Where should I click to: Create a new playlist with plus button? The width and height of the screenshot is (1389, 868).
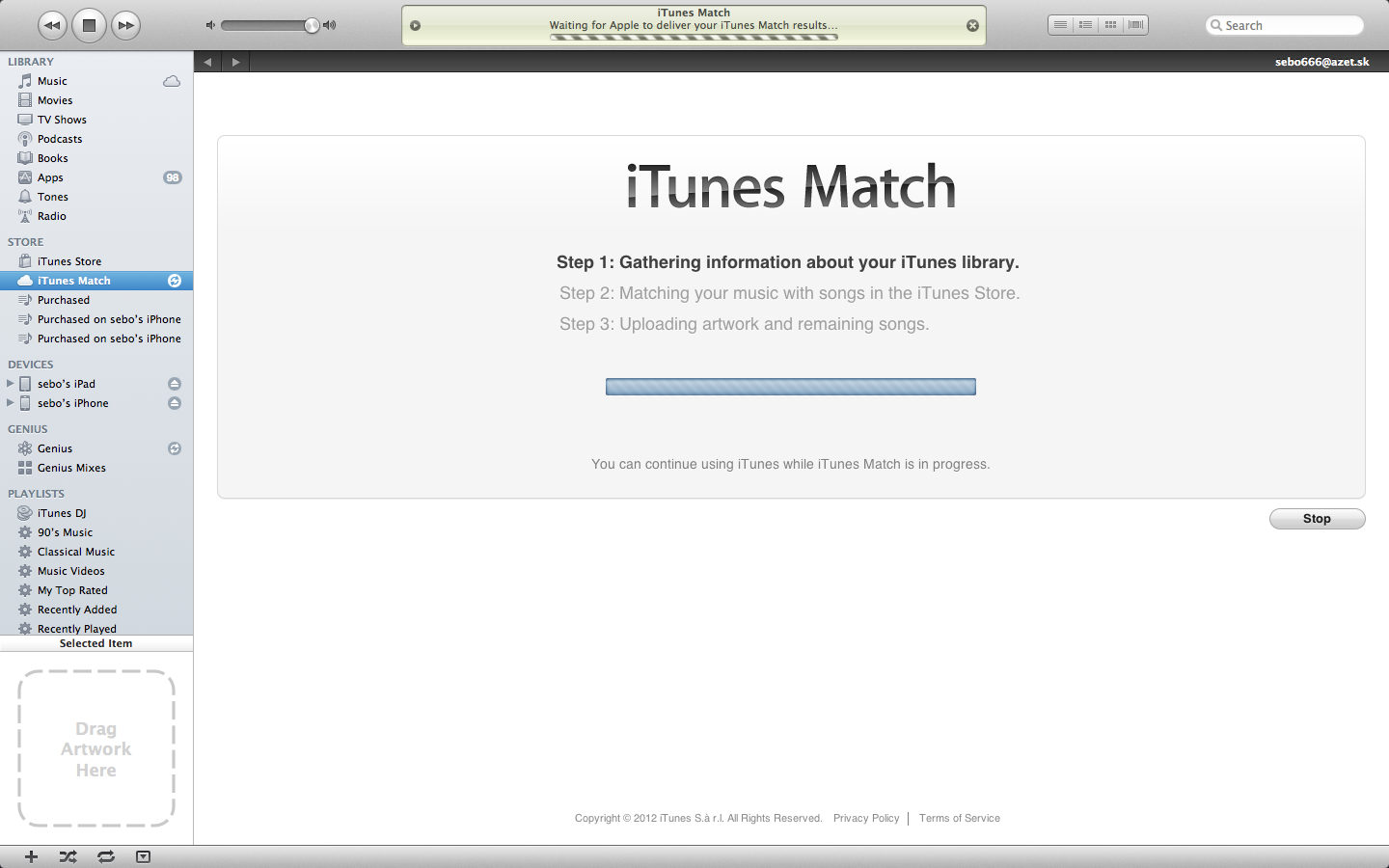[31, 856]
